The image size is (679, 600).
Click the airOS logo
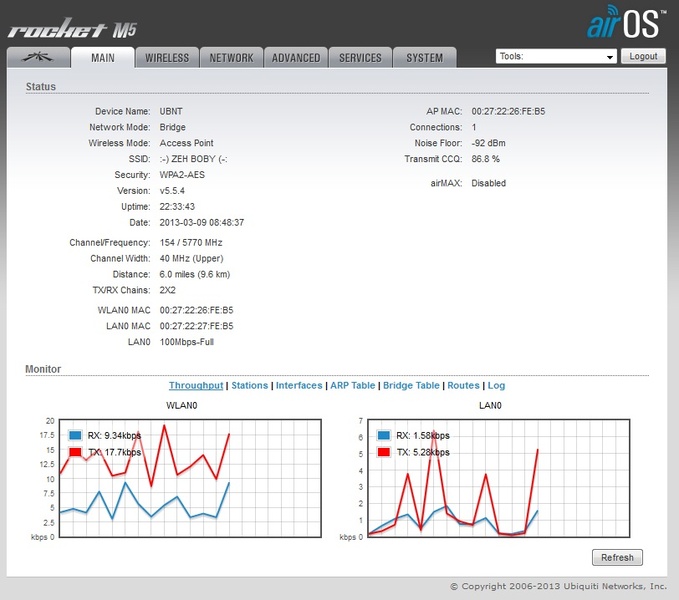coord(626,23)
